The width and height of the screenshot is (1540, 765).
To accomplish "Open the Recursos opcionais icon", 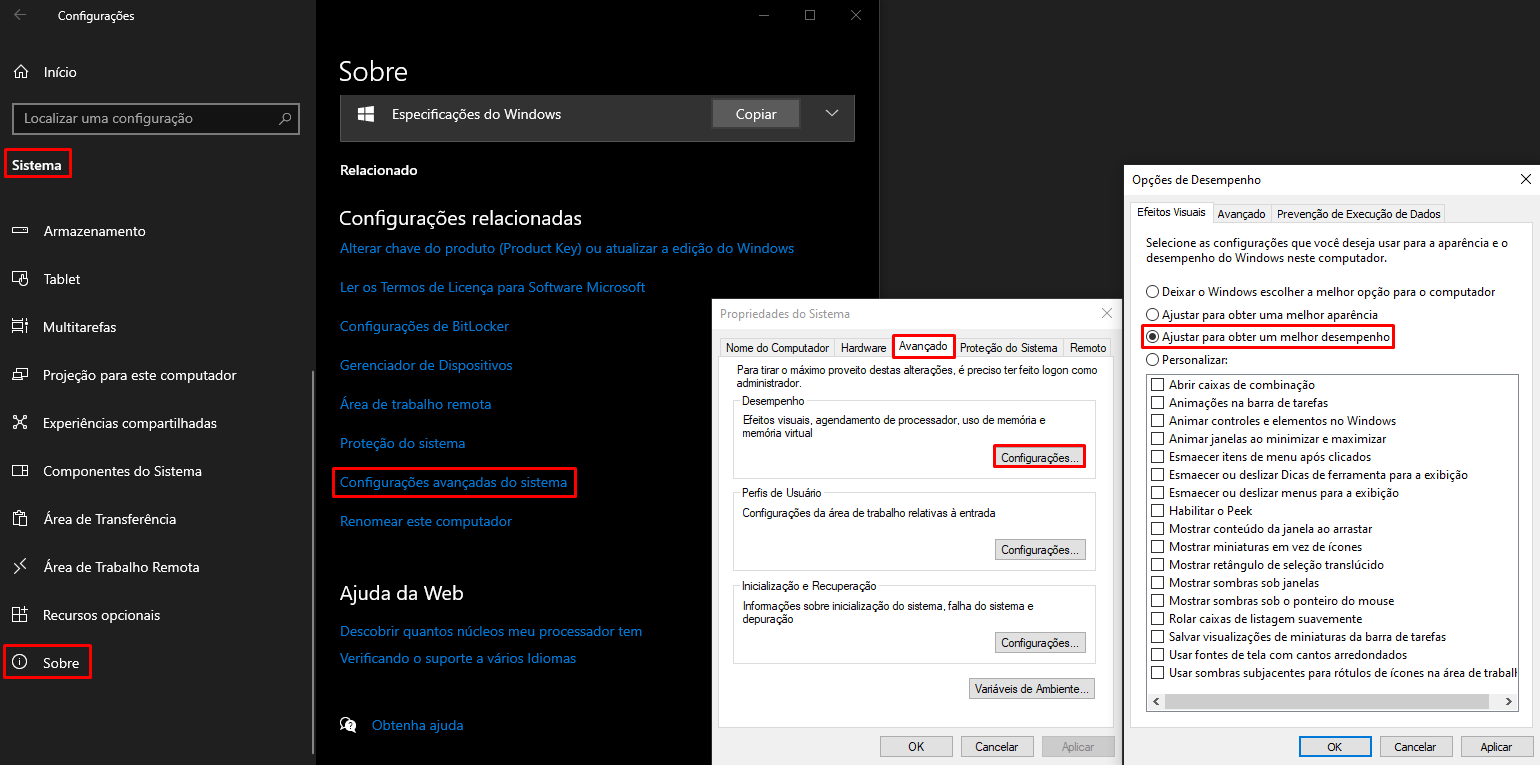I will [x=20, y=615].
